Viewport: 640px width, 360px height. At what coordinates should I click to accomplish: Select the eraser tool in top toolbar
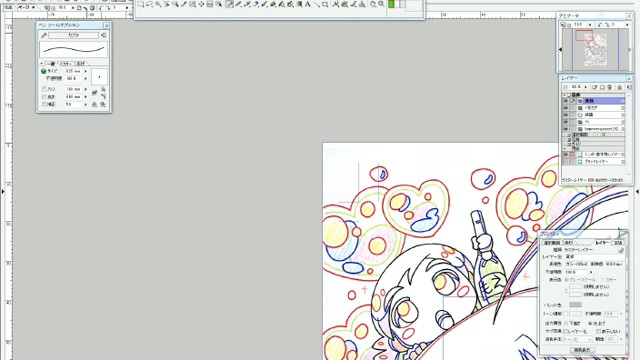273,4
